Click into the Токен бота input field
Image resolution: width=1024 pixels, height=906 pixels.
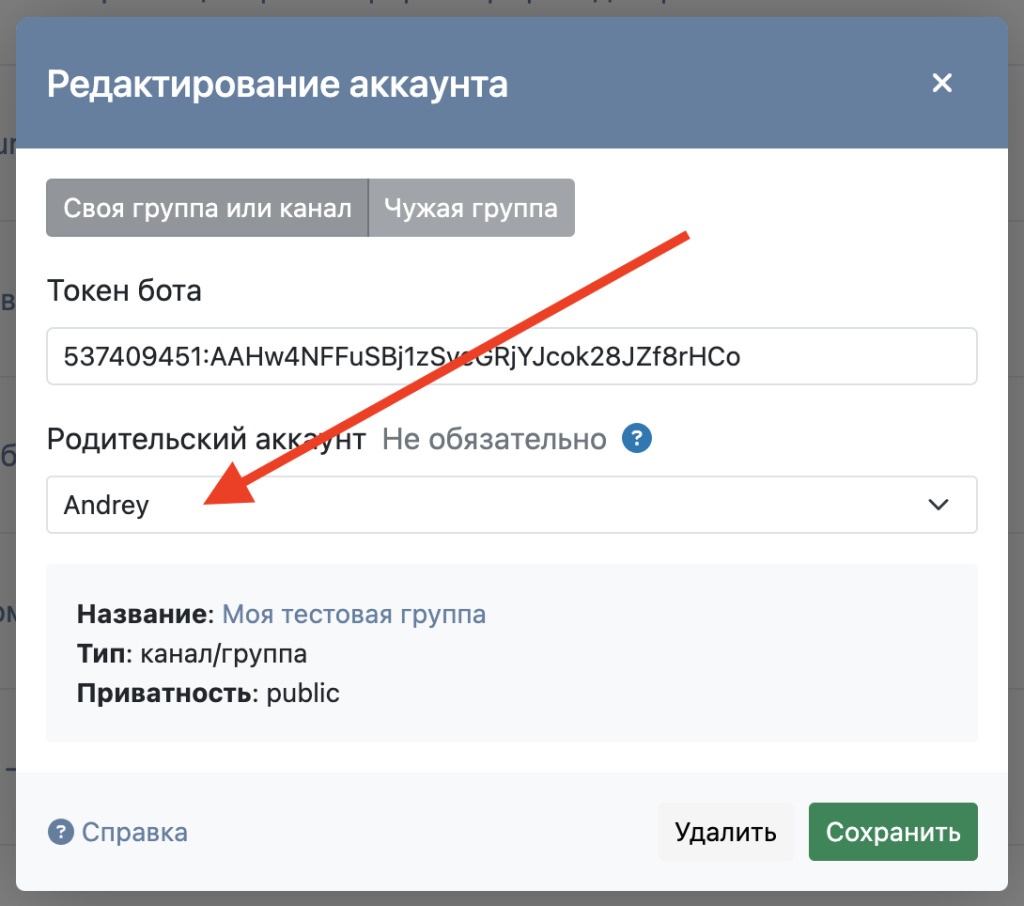[511, 356]
